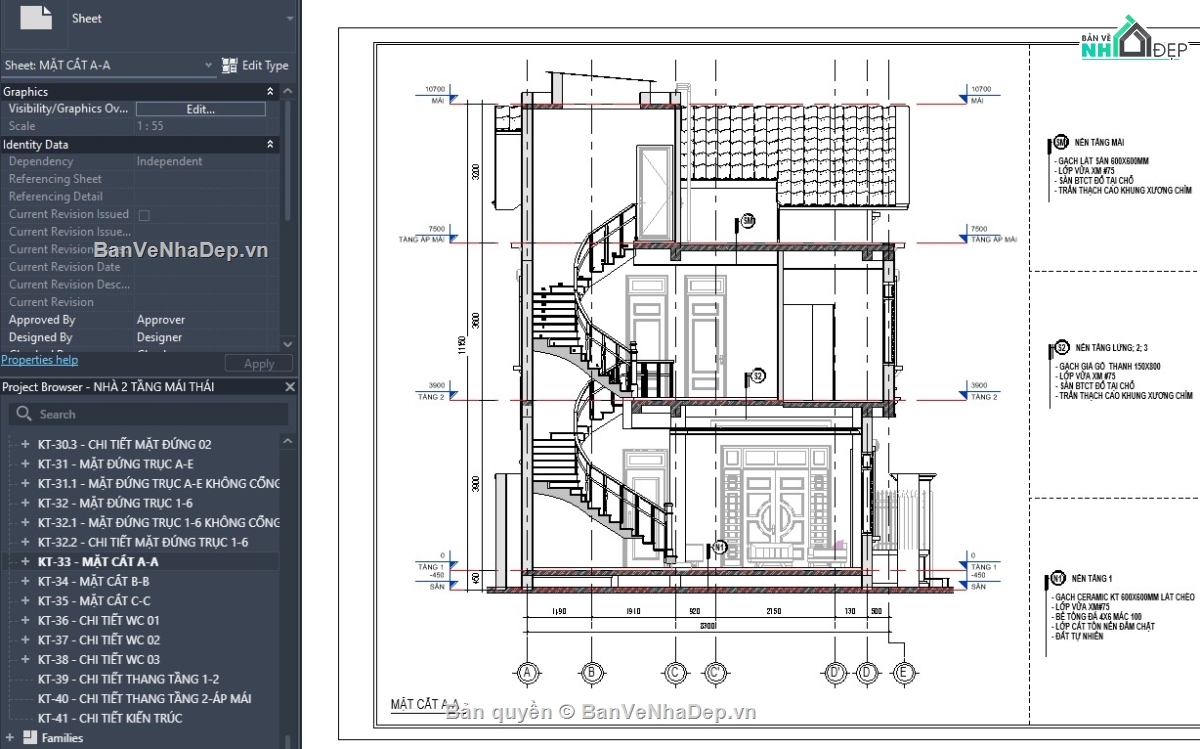Select the Designed By value Designer
Image resolution: width=1200 pixels, height=749 pixels.
160,338
